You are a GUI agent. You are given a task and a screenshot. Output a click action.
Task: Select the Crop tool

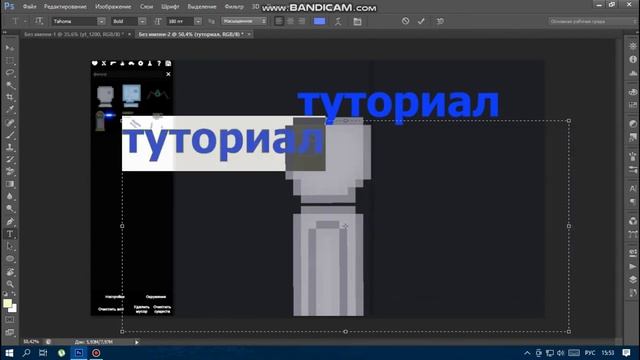pos(10,97)
